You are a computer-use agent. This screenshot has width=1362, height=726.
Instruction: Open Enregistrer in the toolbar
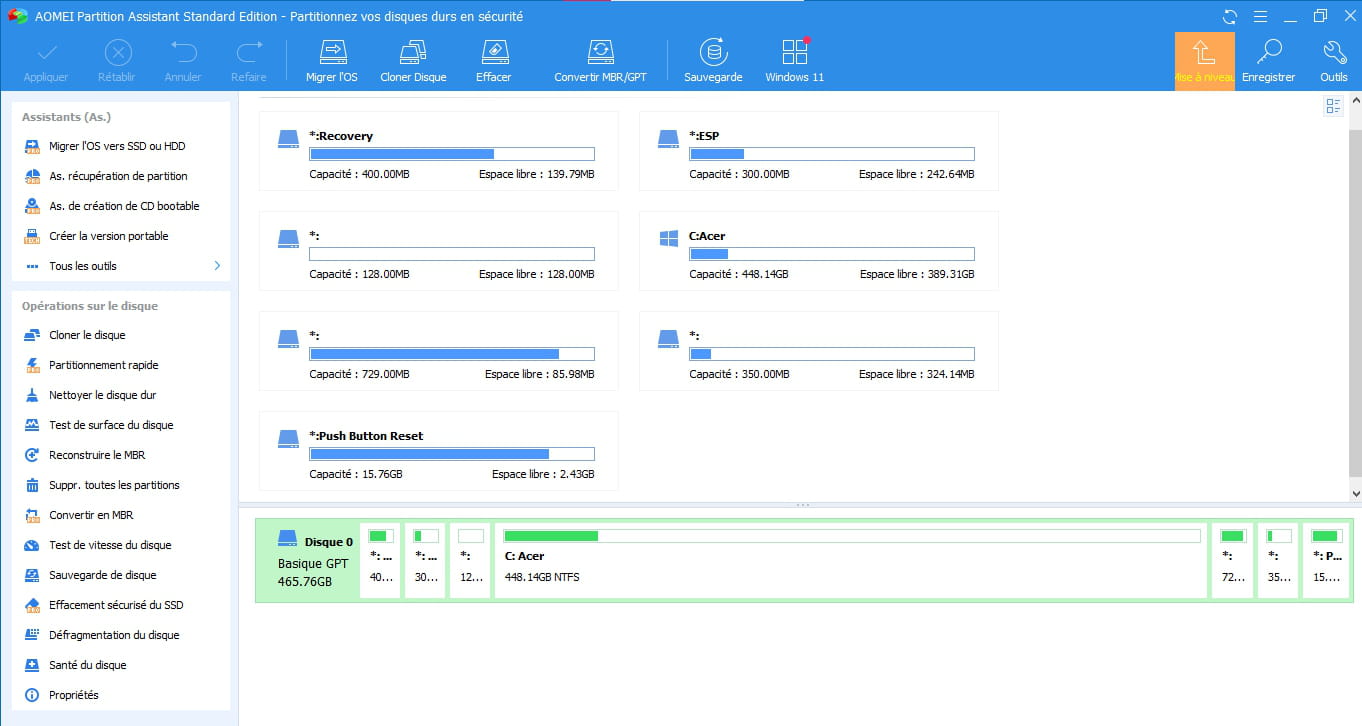(x=1269, y=61)
